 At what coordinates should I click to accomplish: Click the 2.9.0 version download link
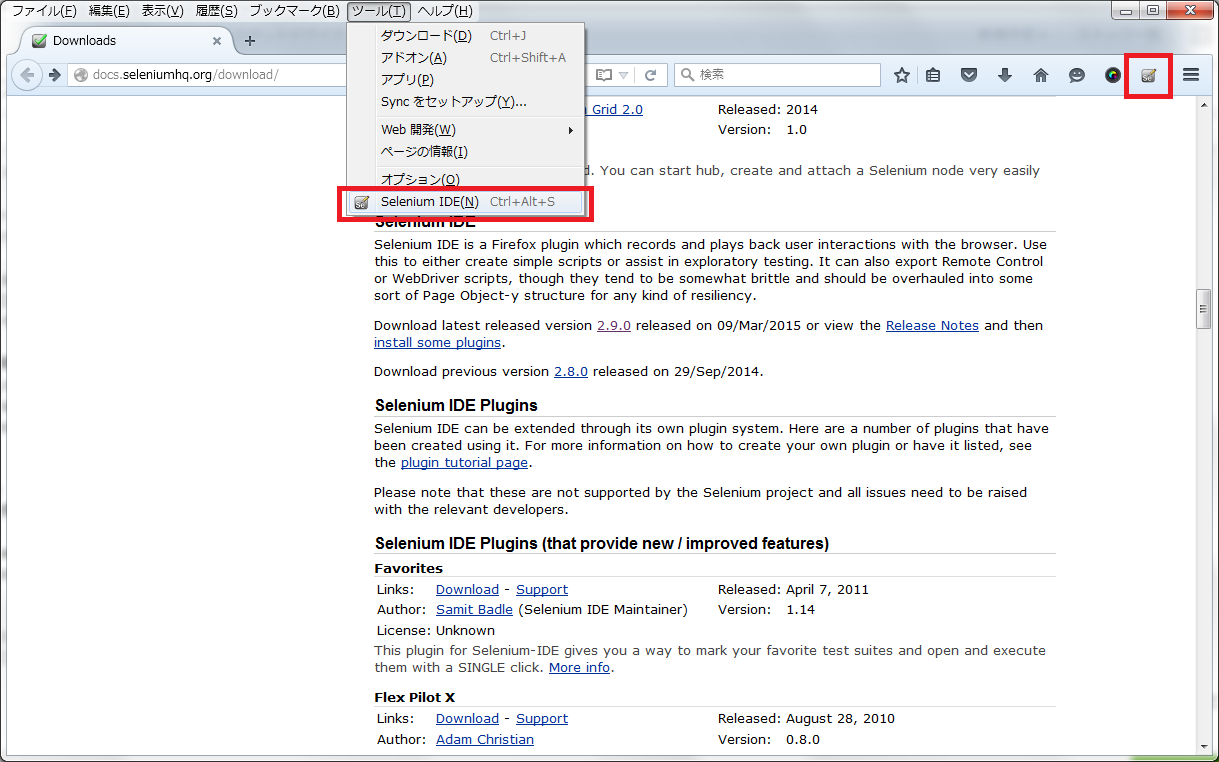(614, 326)
